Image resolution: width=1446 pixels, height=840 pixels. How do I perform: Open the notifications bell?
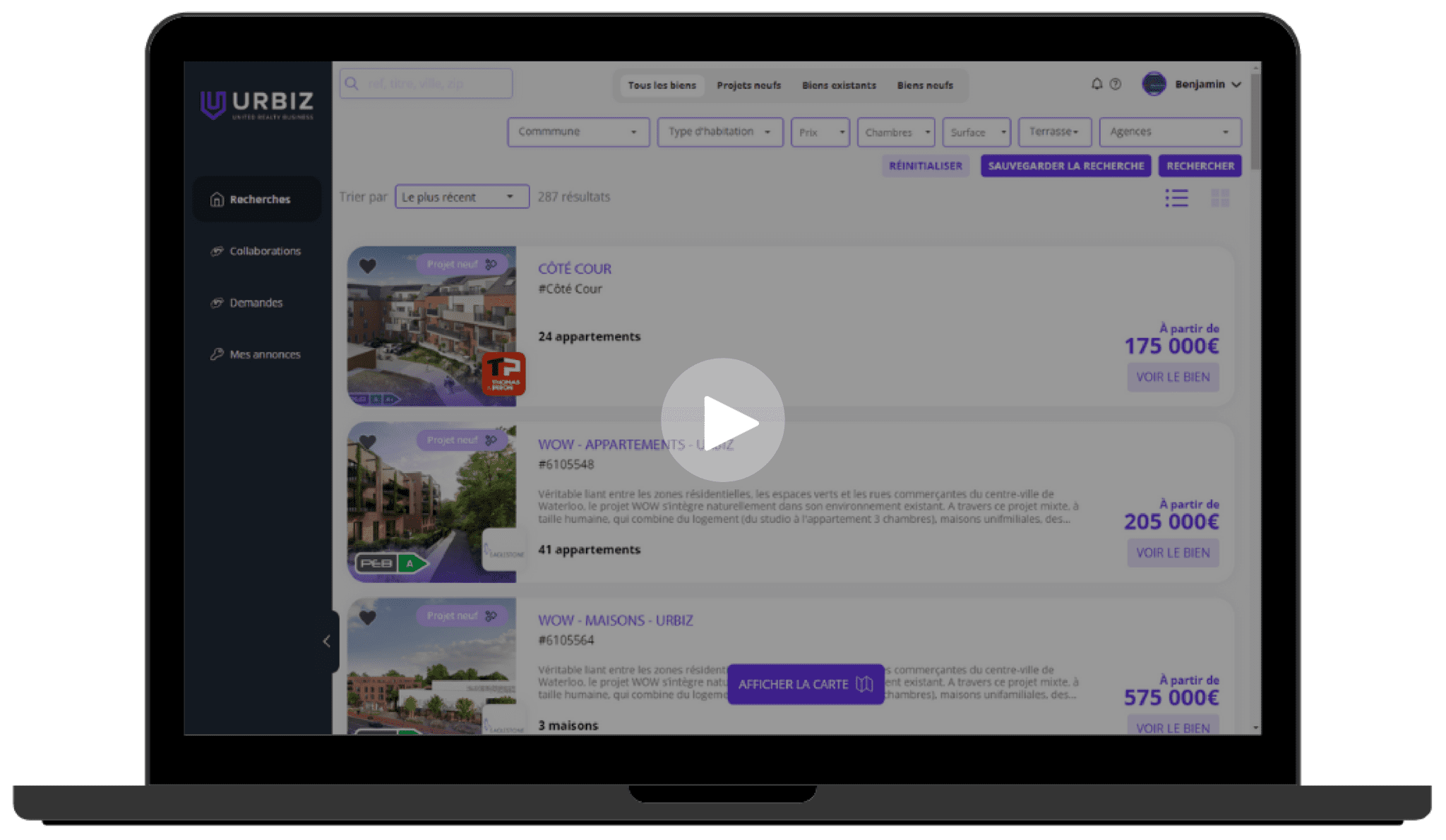[x=1097, y=84]
